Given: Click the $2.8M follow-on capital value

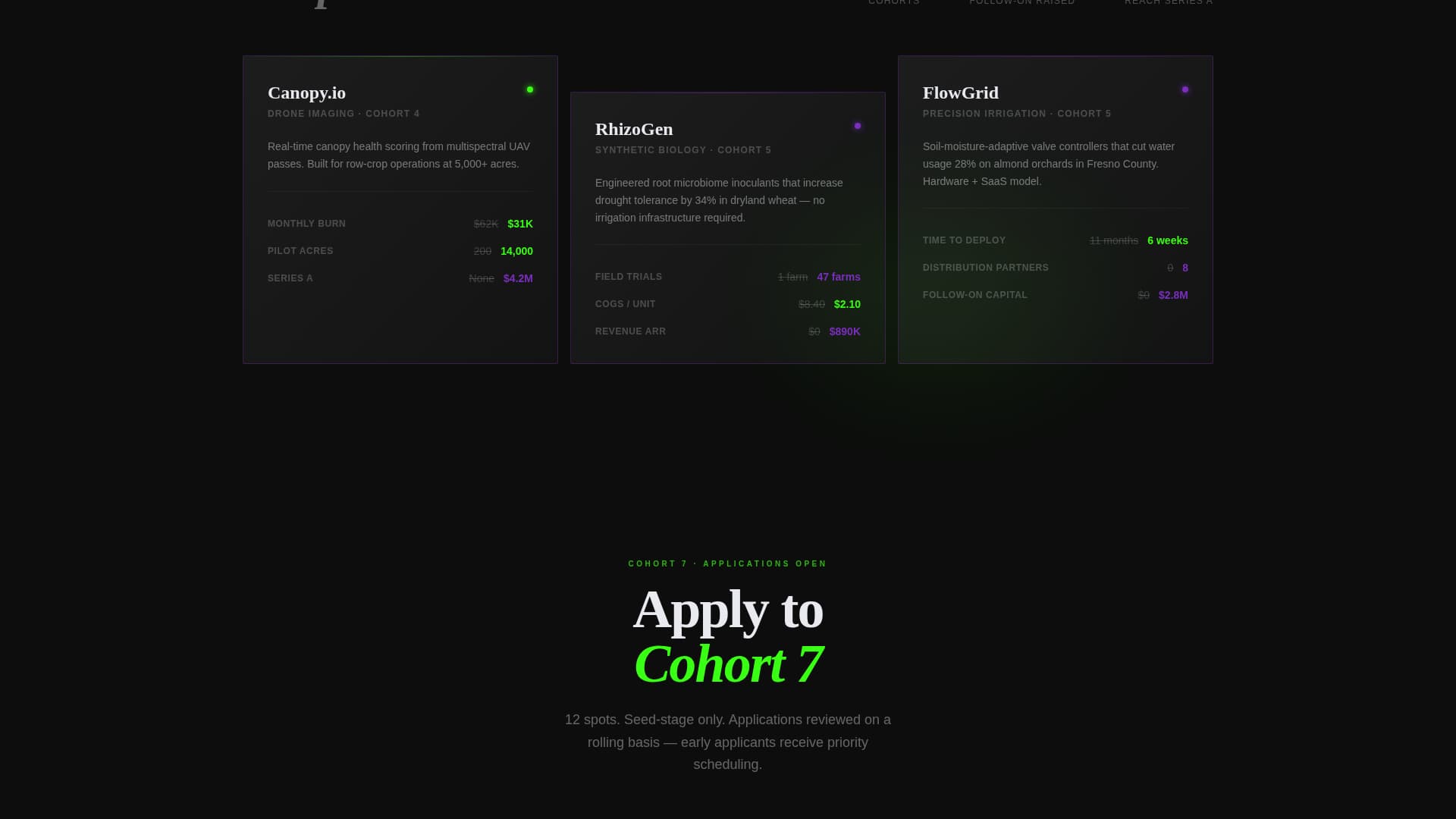Looking at the screenshot, I should 1173,295.
